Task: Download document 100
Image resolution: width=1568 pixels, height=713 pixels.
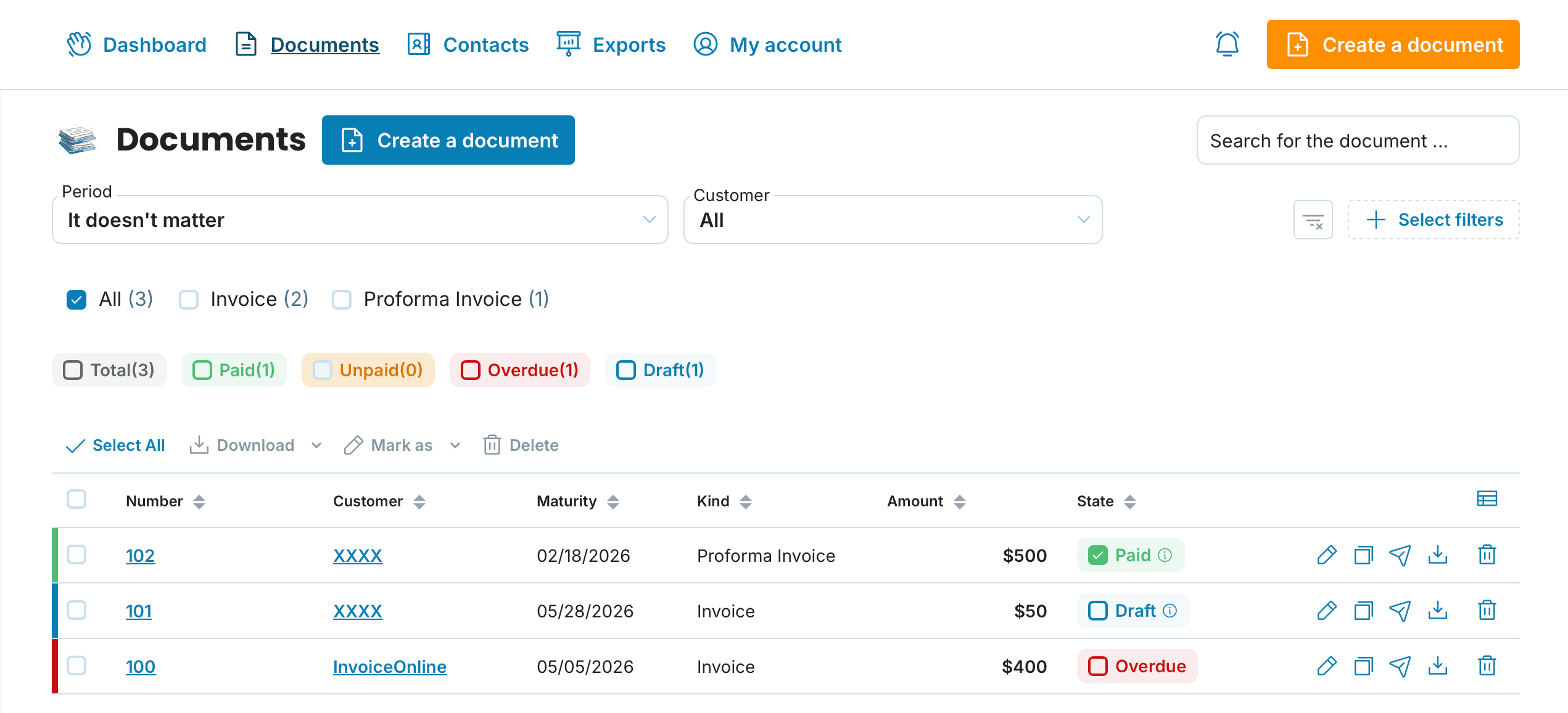Action: pyautogui.click(x=1437, y=666)
